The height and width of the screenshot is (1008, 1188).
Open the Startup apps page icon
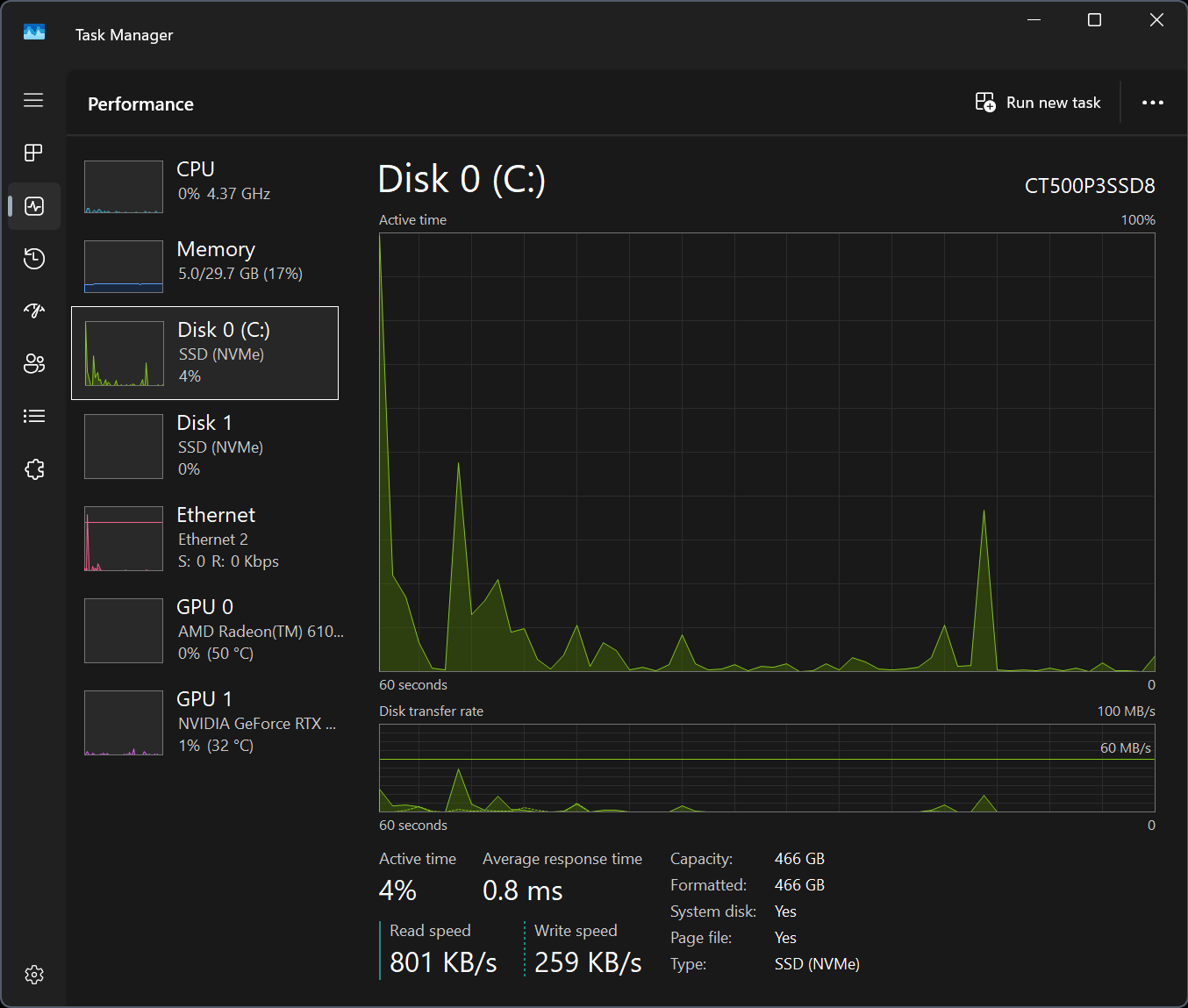(34, 311)
